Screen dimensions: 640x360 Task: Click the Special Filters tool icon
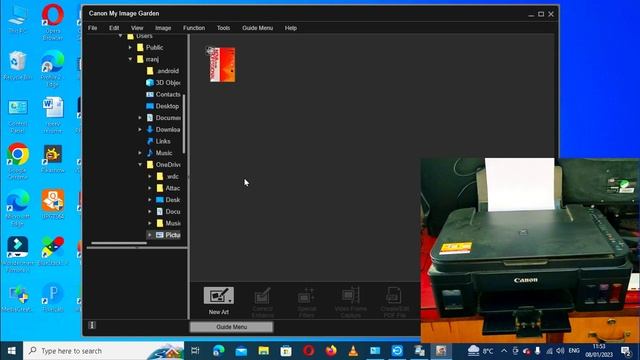(306, 297)
